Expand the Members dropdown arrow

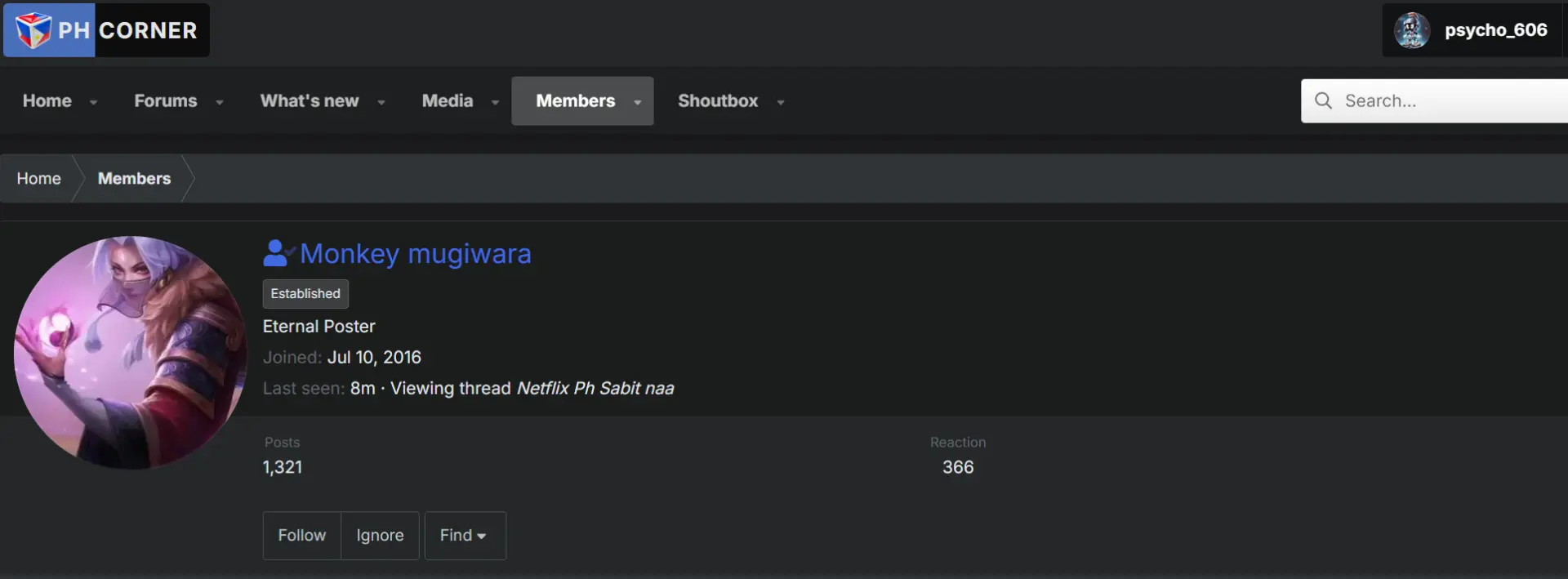coord(637,102)
